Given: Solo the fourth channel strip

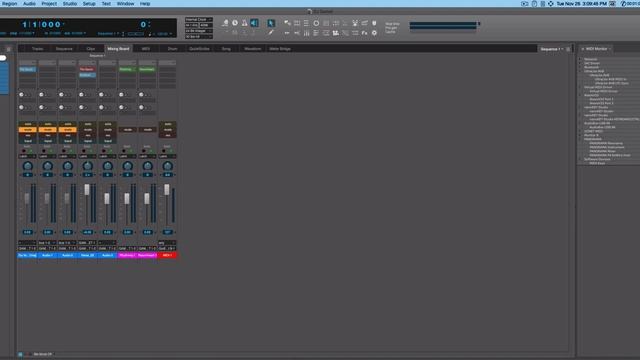Looking at the screenshot, I should [87, 124].
